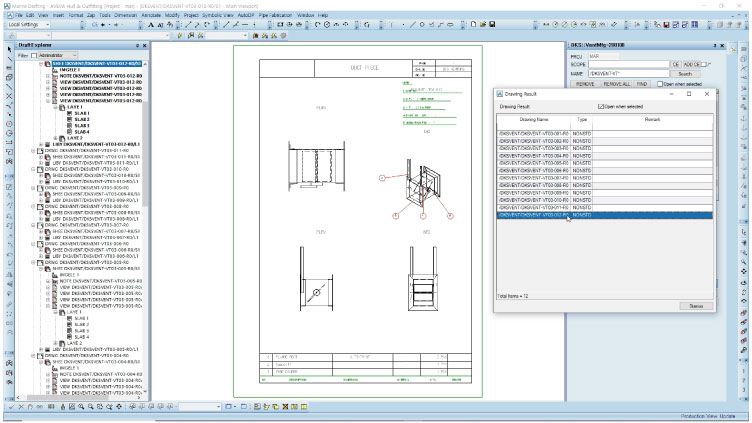
Task: Click the pin icon of DKS VentMfg panel
Action: pyautogui.click(x=715, y=46)
